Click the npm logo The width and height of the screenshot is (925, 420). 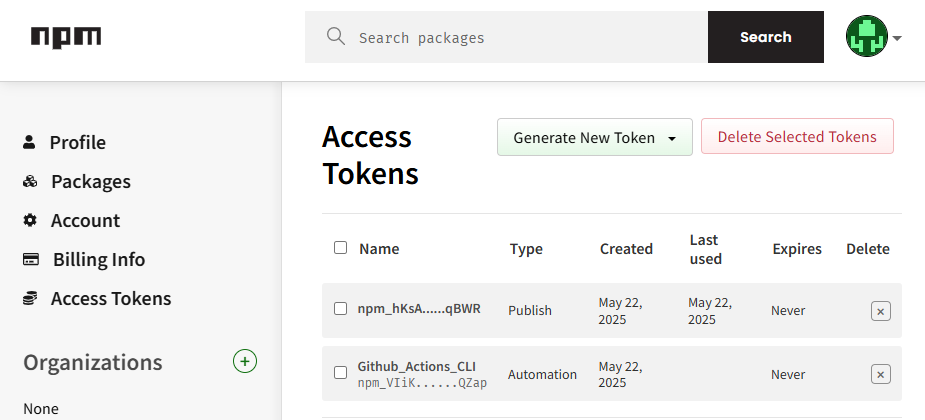point(66,38)
